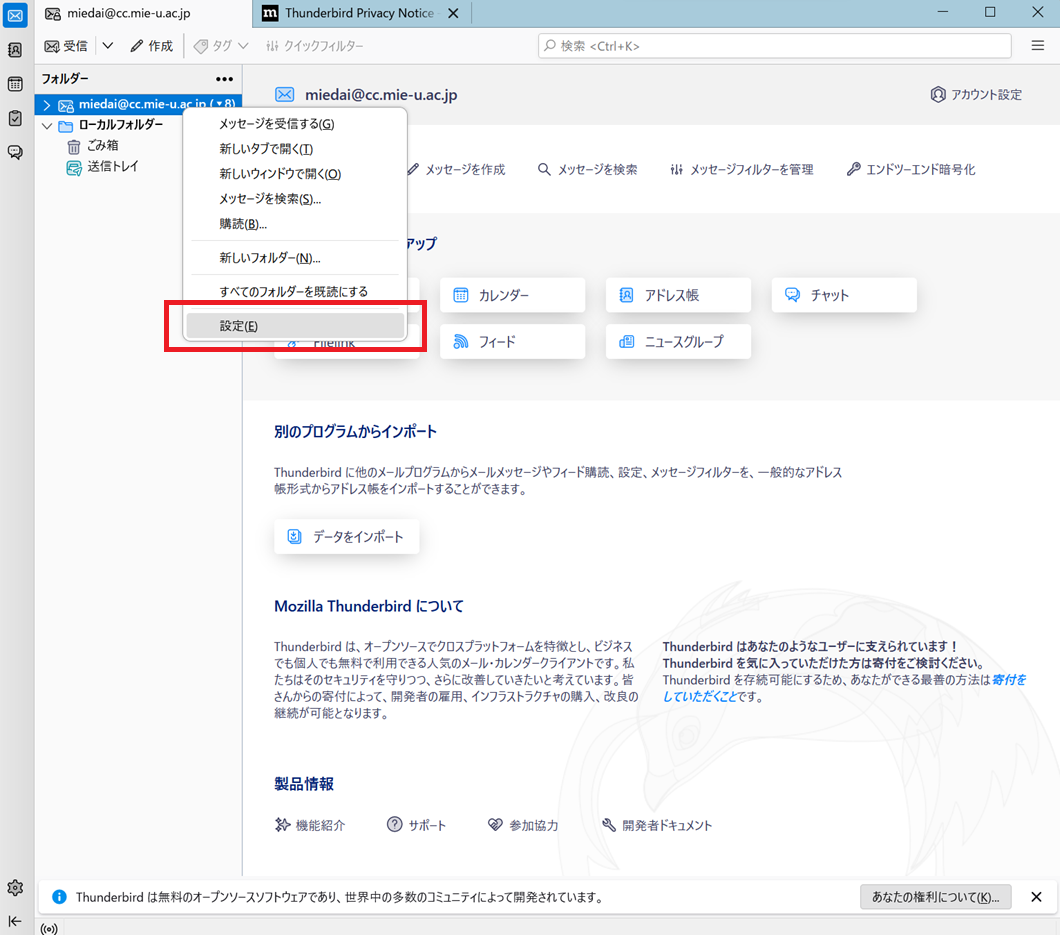The height and width of the screenshot is (935, 1060).
Task: Set up ニュースグループ newsgroup account
Action: 678,342
